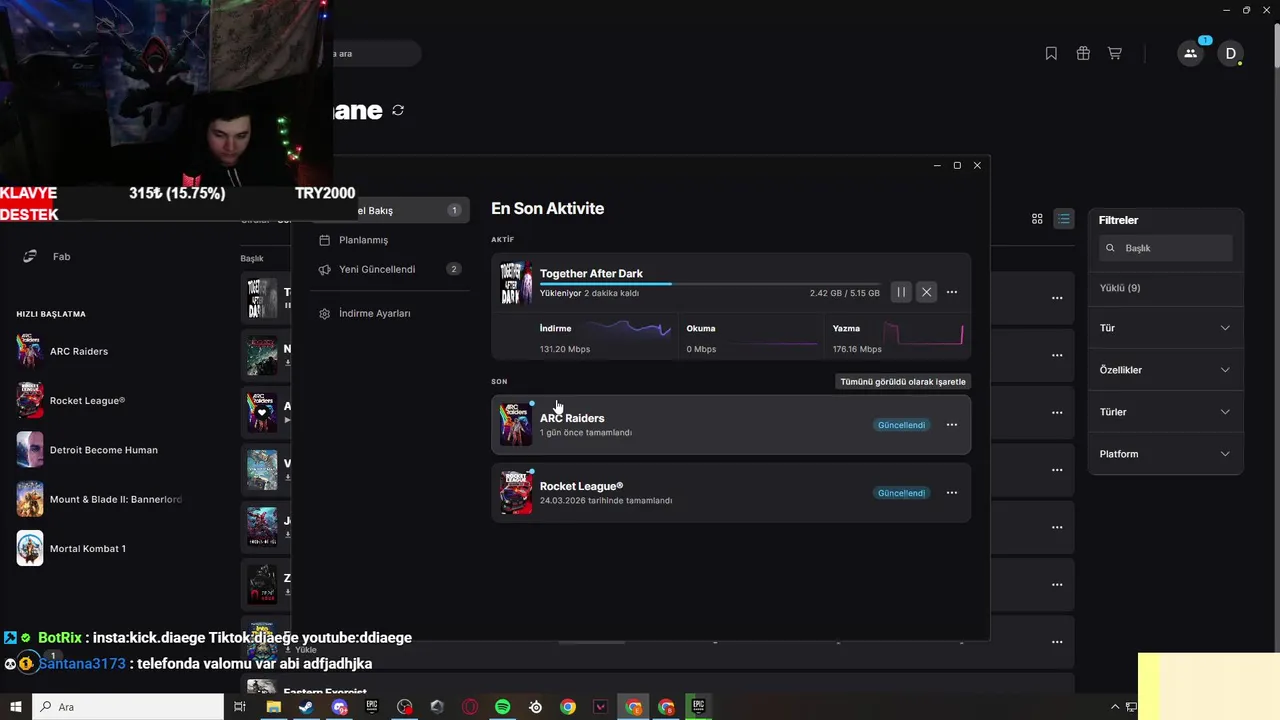Open the friends list icon

(1190, 54)
